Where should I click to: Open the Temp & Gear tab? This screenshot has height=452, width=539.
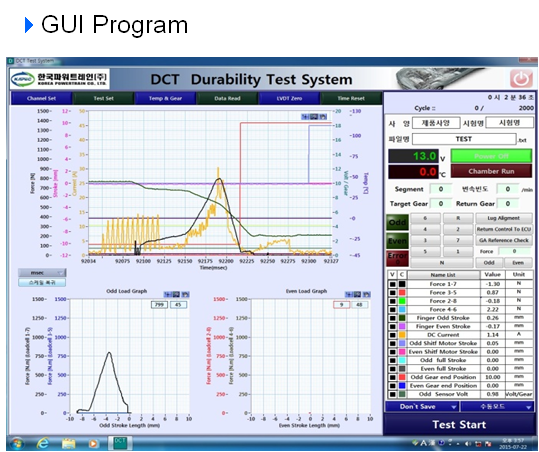(165, 98)
